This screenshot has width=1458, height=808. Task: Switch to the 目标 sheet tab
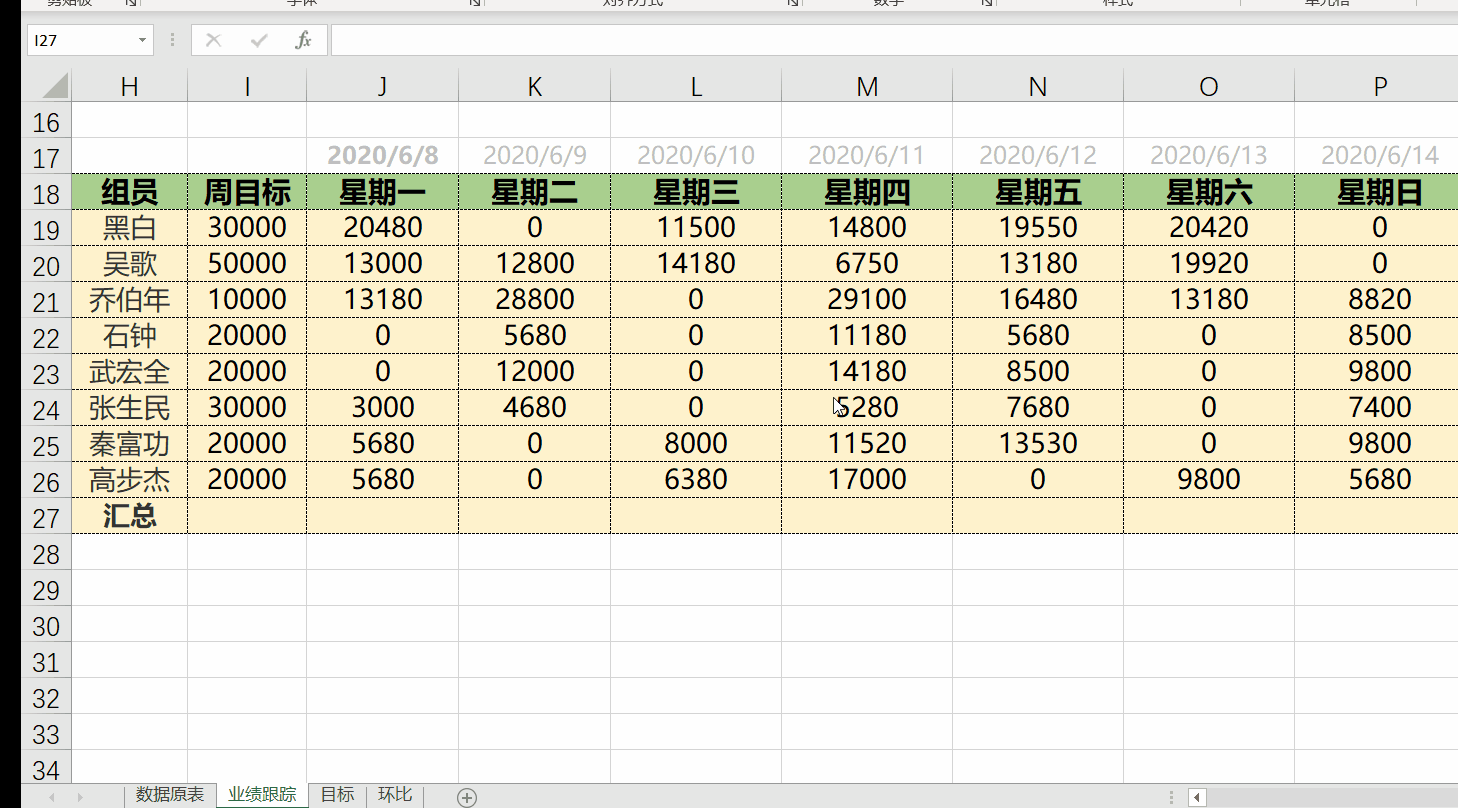pyautogui.click(x=337, y=795)
